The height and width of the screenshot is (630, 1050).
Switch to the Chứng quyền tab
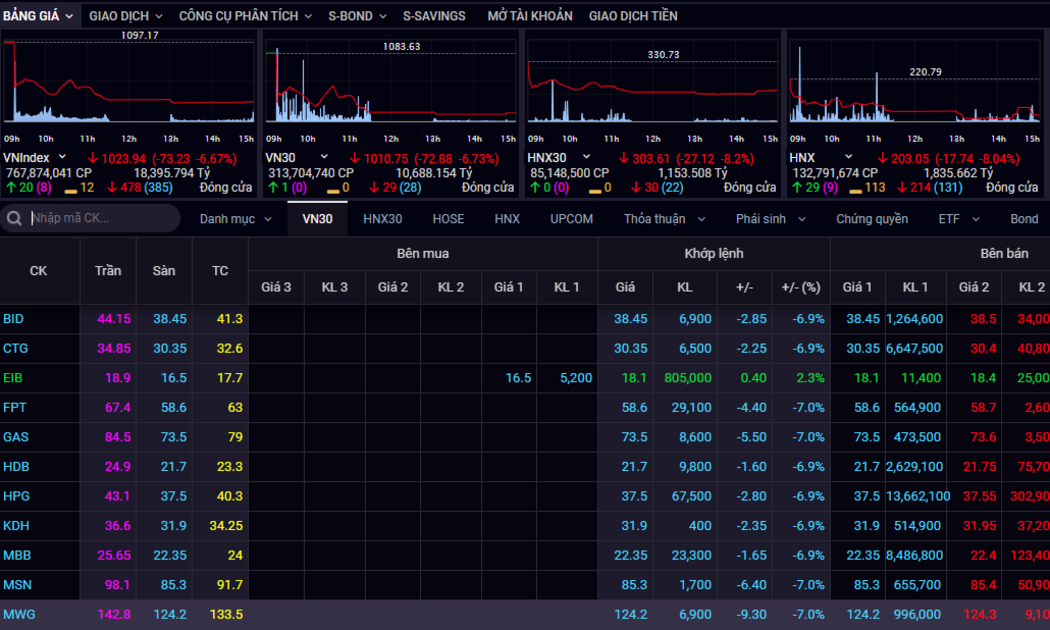(x=872, y=218)
